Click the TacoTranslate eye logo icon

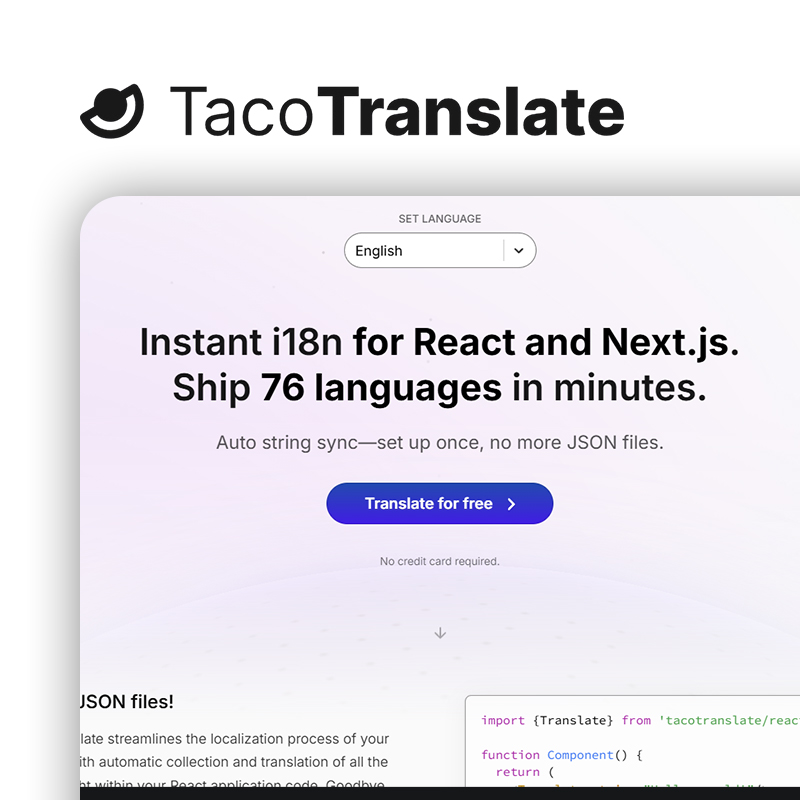point(112,111)
